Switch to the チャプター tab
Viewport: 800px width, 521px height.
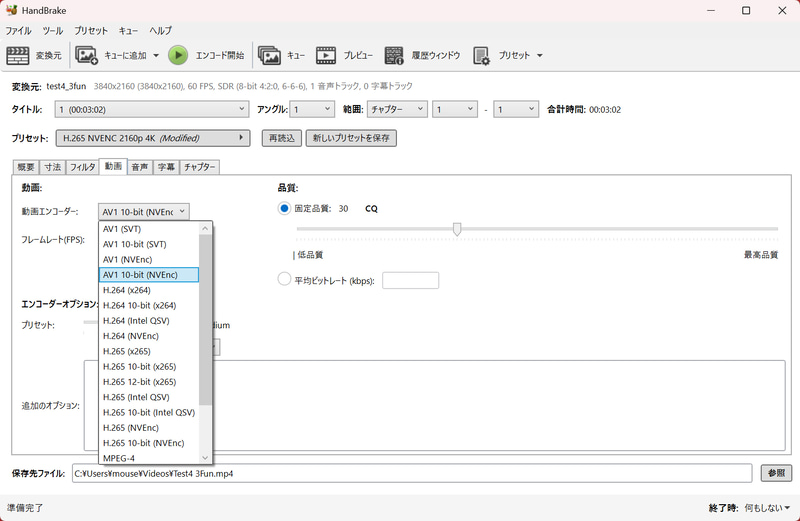pos(199,167)
